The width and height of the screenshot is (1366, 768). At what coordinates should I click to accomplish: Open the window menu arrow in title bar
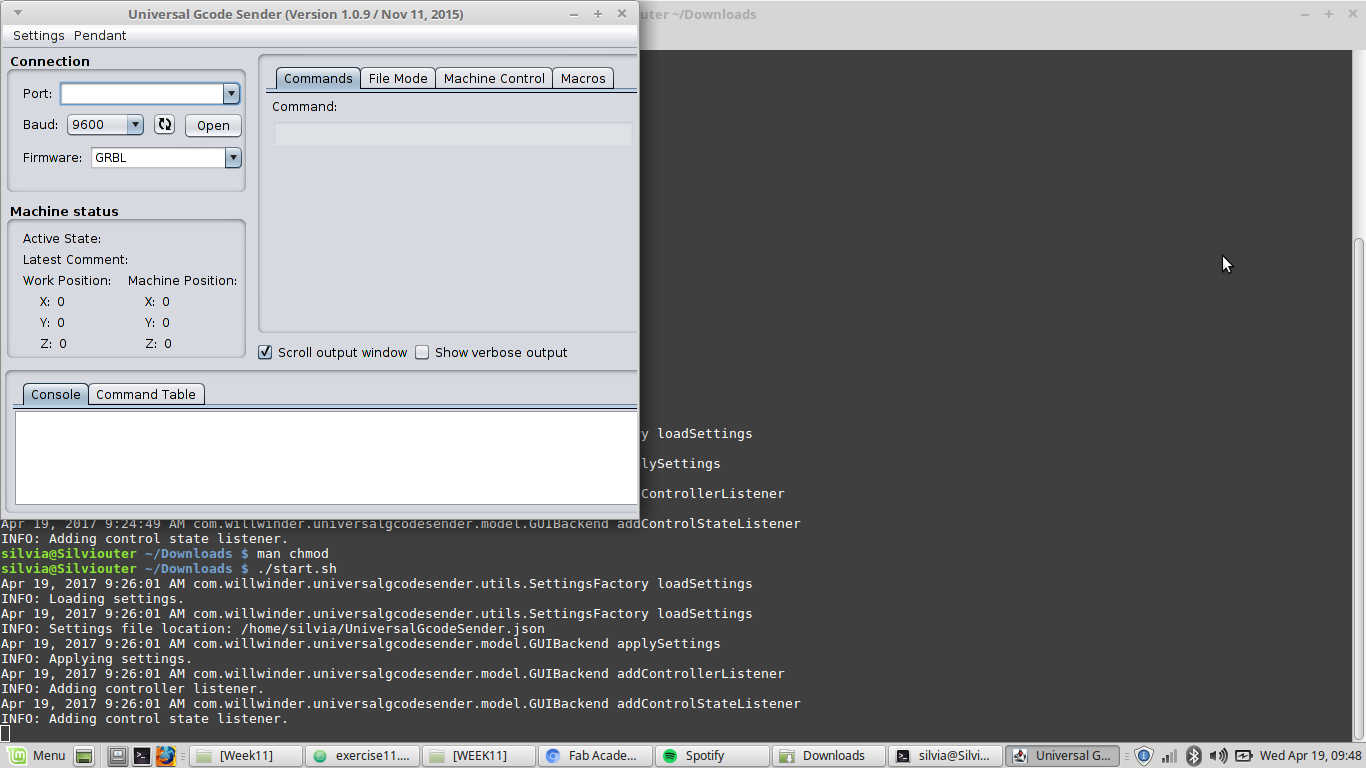point(17,13)
